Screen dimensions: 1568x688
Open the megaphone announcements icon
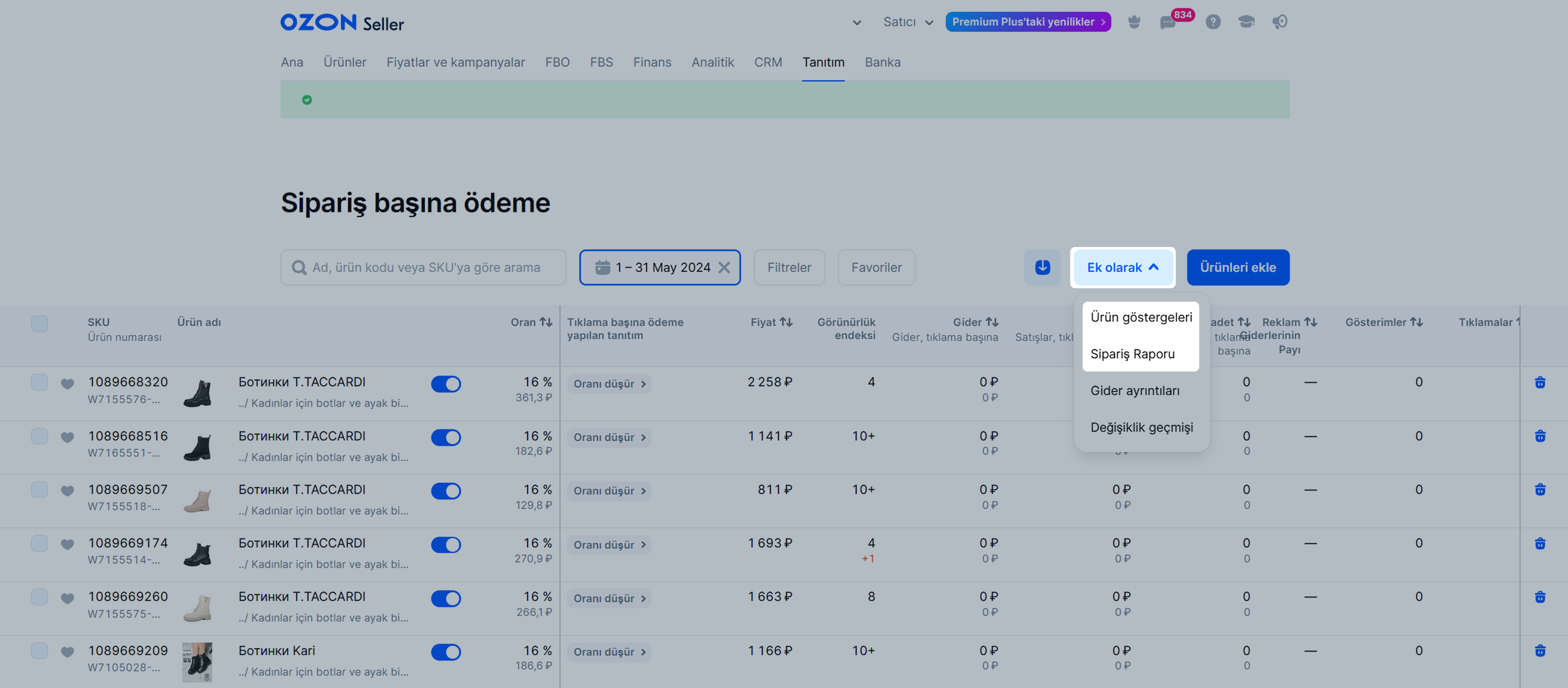click(1280, 22)
